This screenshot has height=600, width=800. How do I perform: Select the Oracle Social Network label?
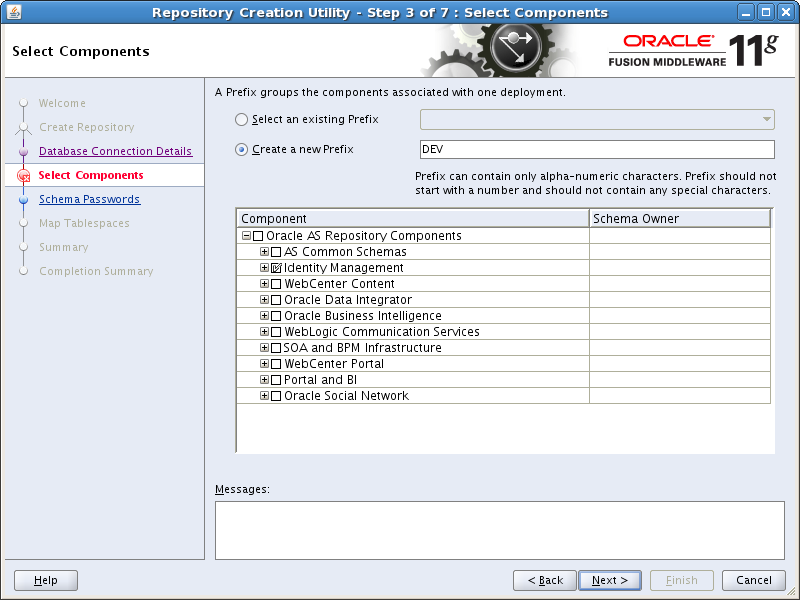[346, 396]
